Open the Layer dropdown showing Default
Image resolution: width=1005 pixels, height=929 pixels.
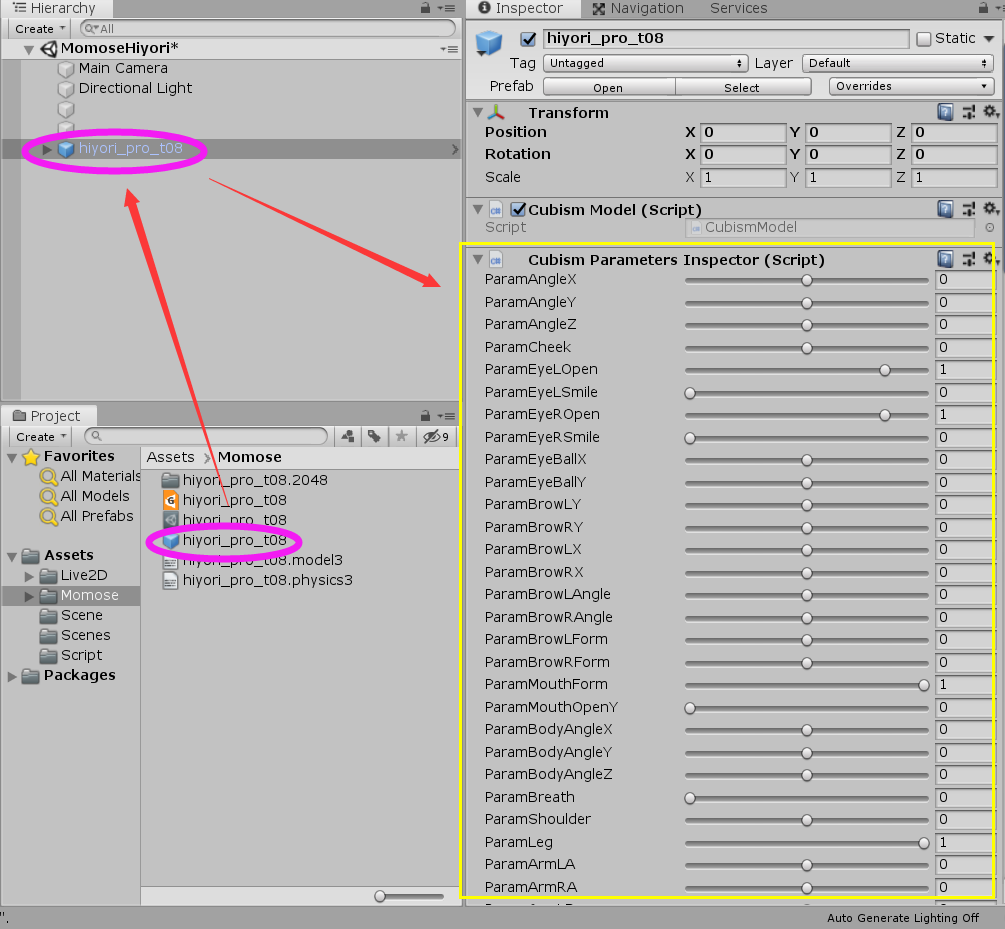[x=897, y=63]
